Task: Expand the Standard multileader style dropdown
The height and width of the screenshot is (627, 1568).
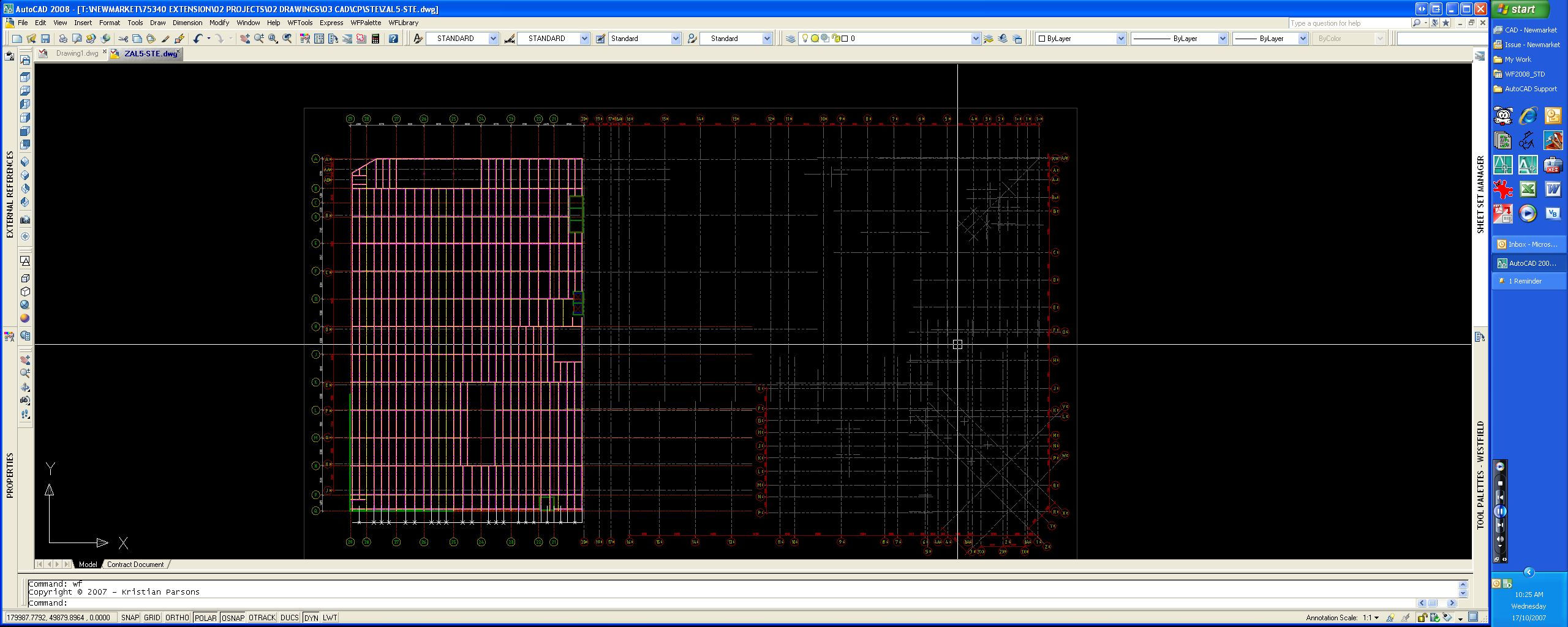Action: [766, 39]
